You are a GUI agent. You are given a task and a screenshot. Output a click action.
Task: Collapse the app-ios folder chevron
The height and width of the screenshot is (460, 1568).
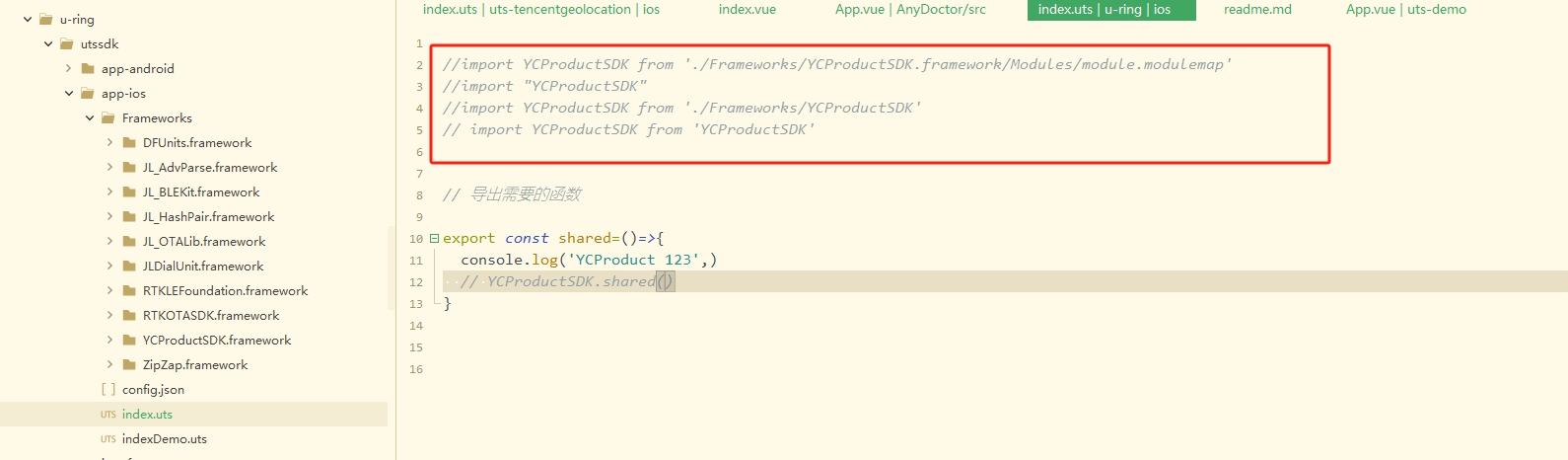(x=69, y=93)
